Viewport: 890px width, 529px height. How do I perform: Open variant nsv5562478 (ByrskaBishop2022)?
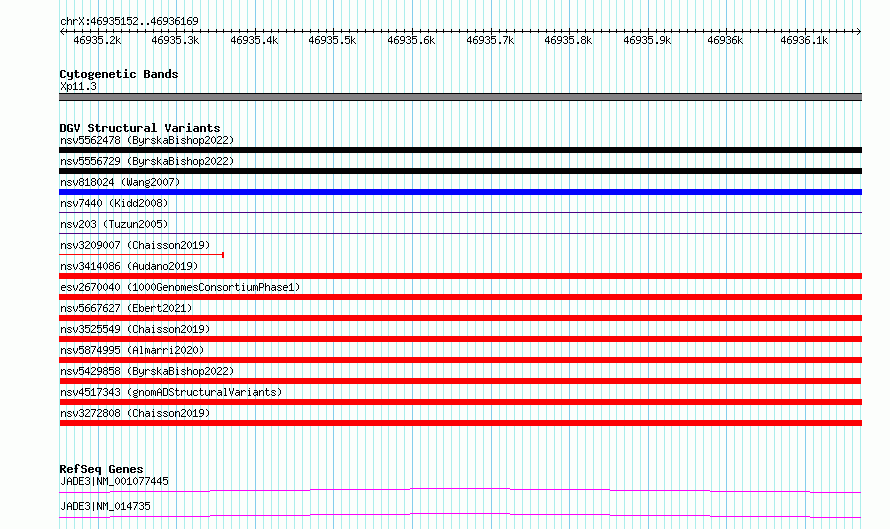click(147, 140)
